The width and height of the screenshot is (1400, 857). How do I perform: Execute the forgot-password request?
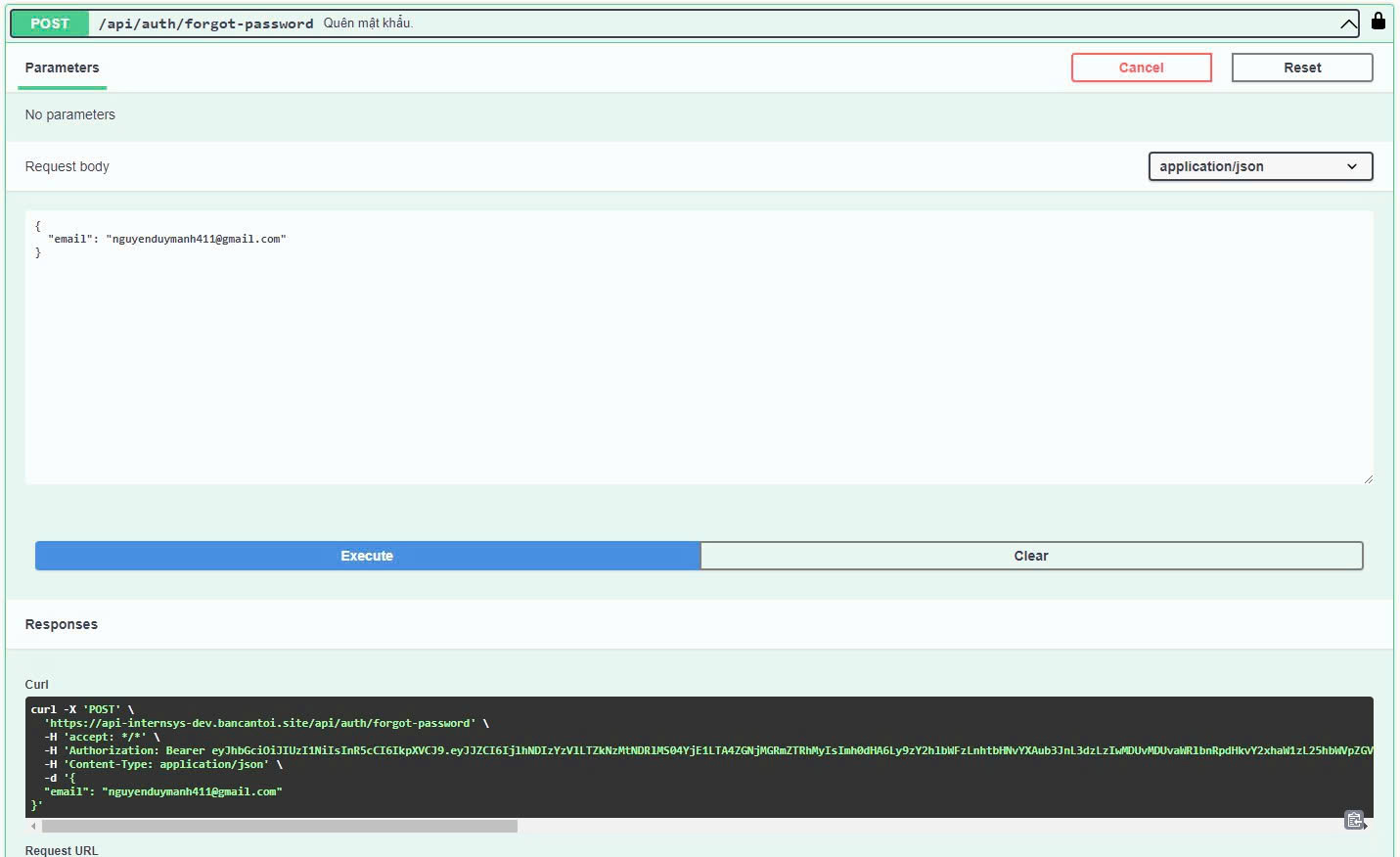367,556
